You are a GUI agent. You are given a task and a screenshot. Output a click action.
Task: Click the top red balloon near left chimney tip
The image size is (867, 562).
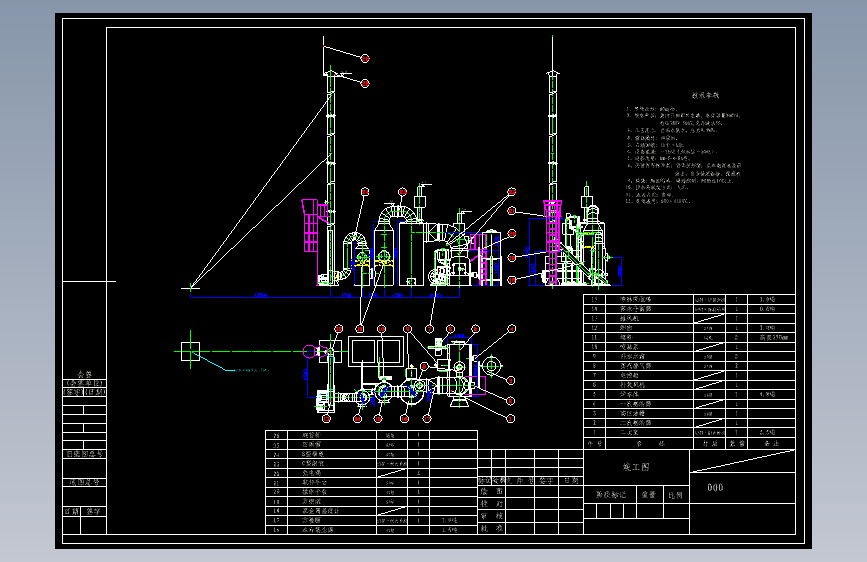(x=365, y=58)
